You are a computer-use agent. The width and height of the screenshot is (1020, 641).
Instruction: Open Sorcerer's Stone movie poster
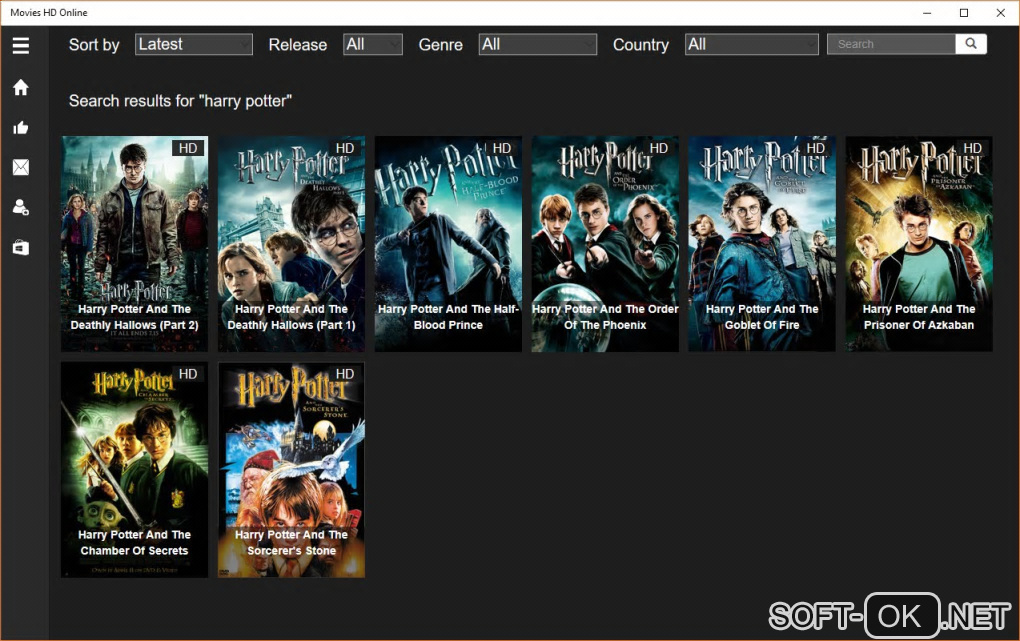click(x=291, y=470)
